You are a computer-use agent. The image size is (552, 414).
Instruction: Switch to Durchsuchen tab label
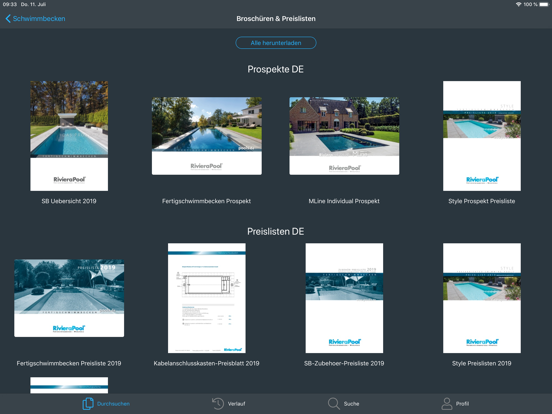click(x=113, y=404)
